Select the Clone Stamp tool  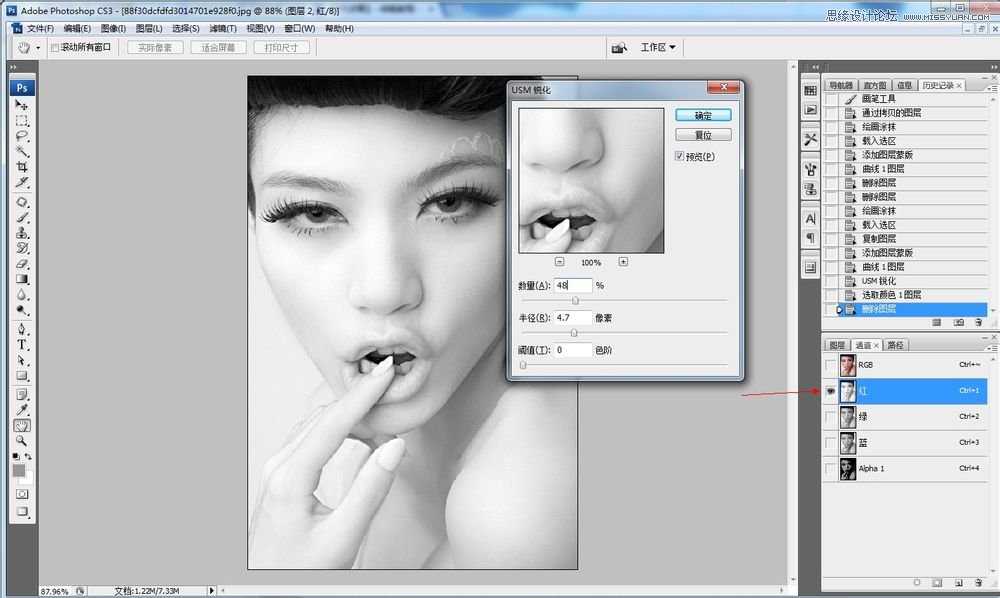coord(22,233)
